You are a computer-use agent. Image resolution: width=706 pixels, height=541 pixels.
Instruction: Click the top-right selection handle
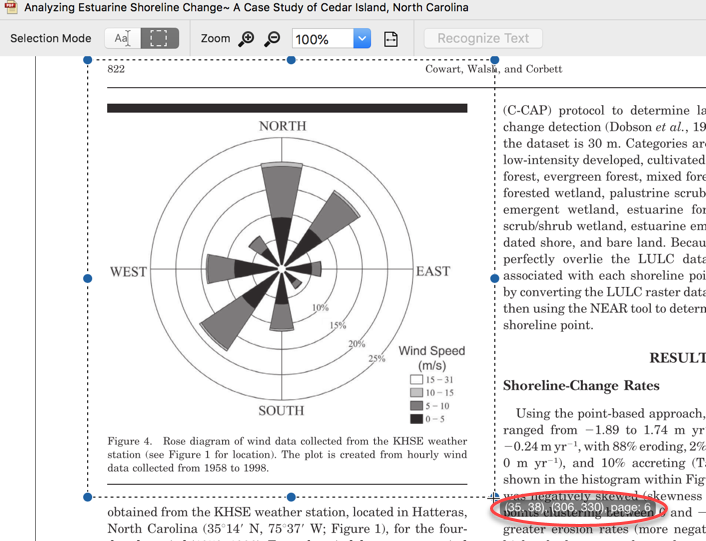tap(495, 60)
